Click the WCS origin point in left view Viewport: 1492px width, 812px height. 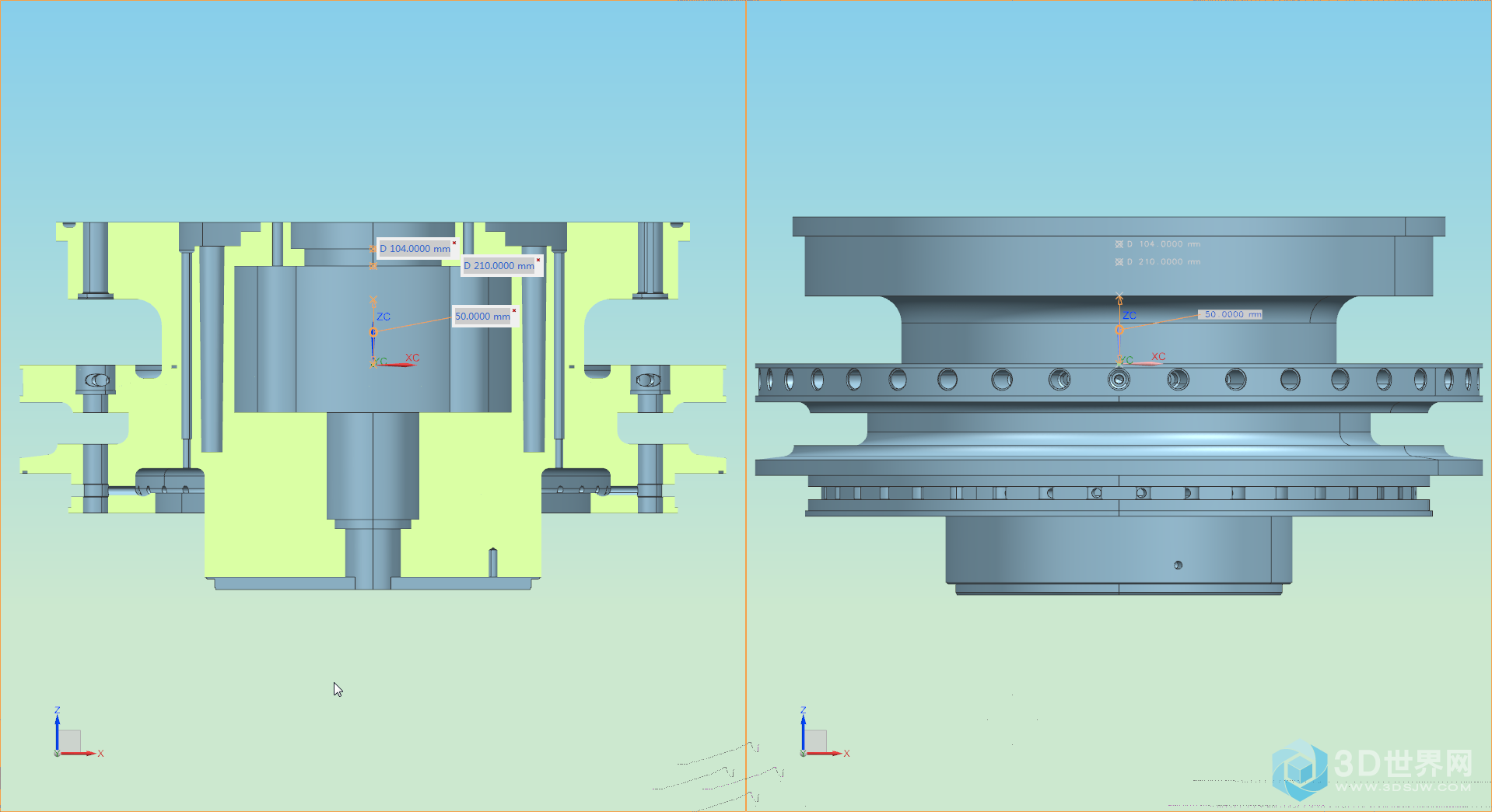(x=373, y=363)
